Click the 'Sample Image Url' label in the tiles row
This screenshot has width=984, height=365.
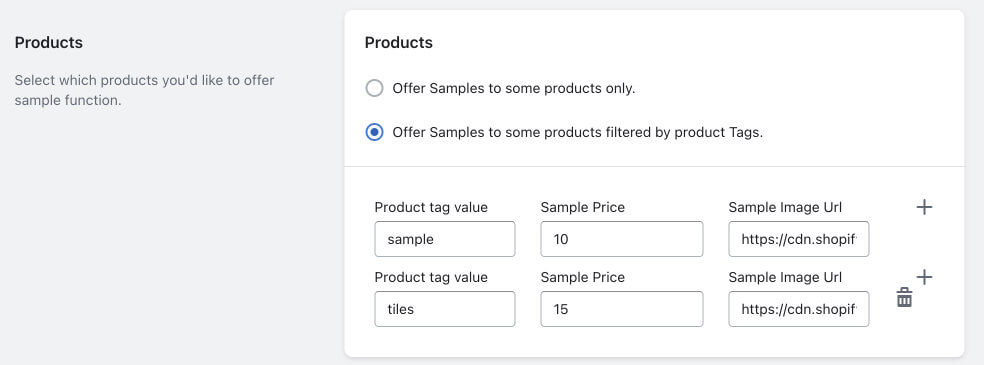point(785,277)
